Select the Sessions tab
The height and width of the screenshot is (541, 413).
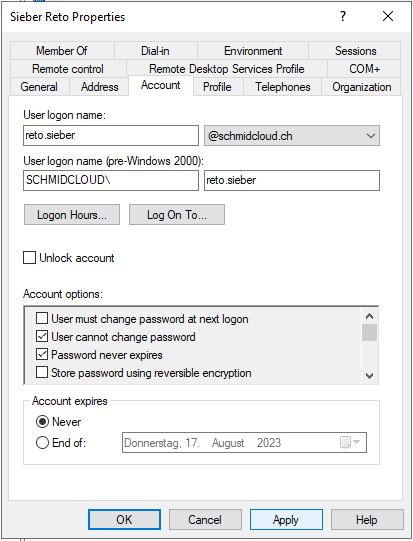[355, 51]
